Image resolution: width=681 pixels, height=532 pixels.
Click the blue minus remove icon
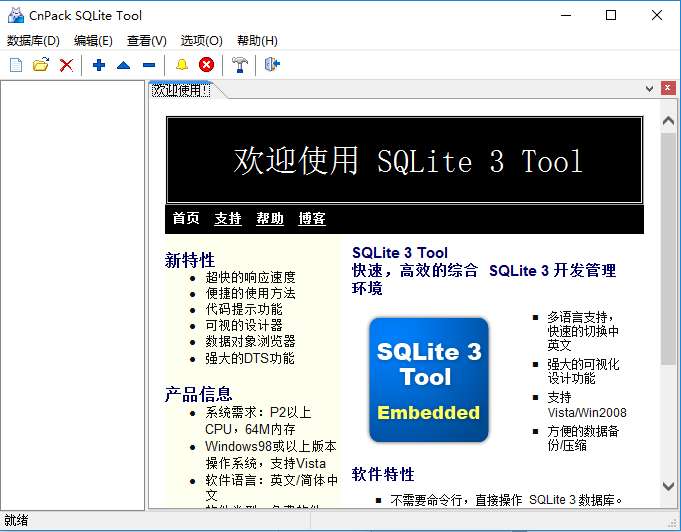point(149,65)
